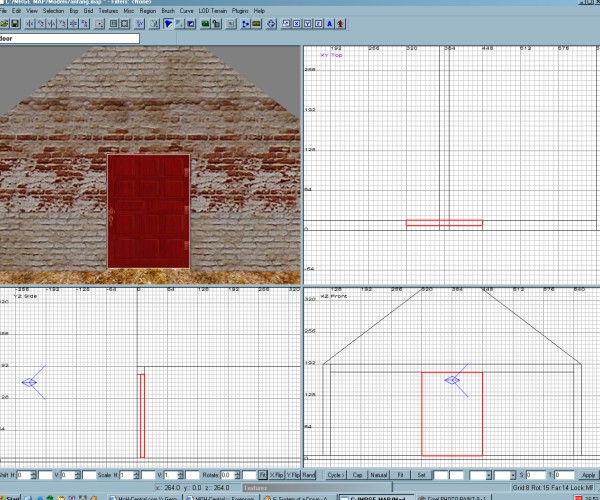Click the select complete tall icon

pos(99,24)
